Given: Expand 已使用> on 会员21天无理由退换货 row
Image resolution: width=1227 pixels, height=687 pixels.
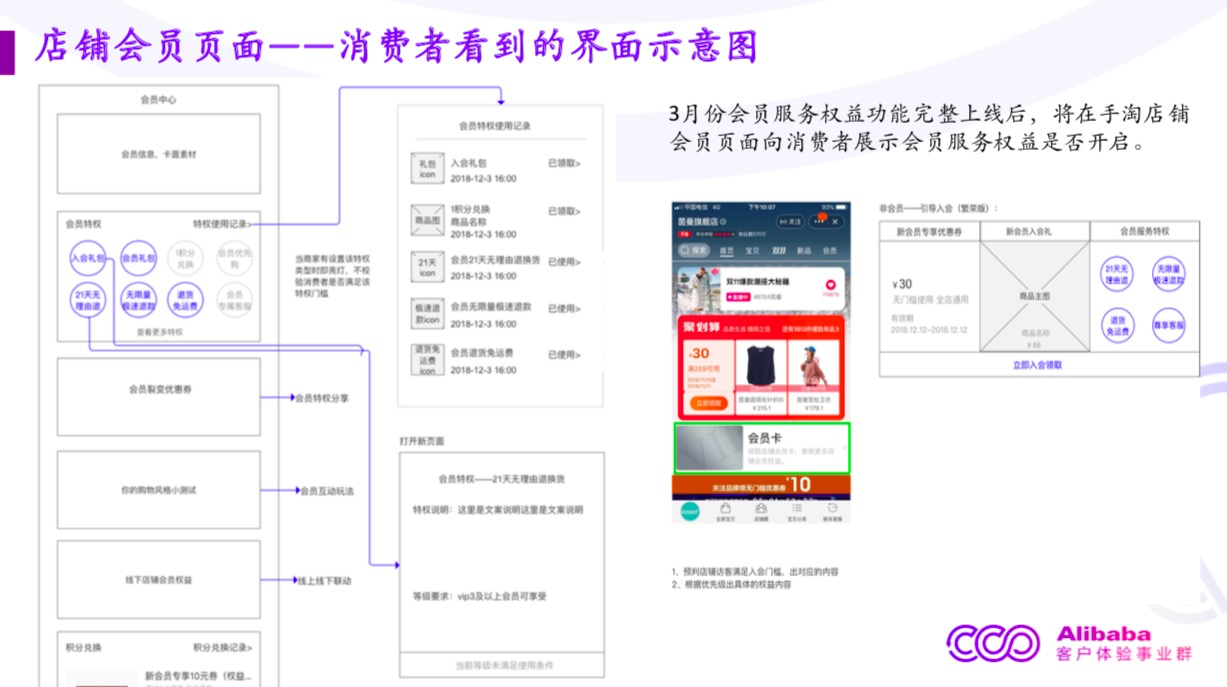Looking at the screenshot, I should point(564,261).
